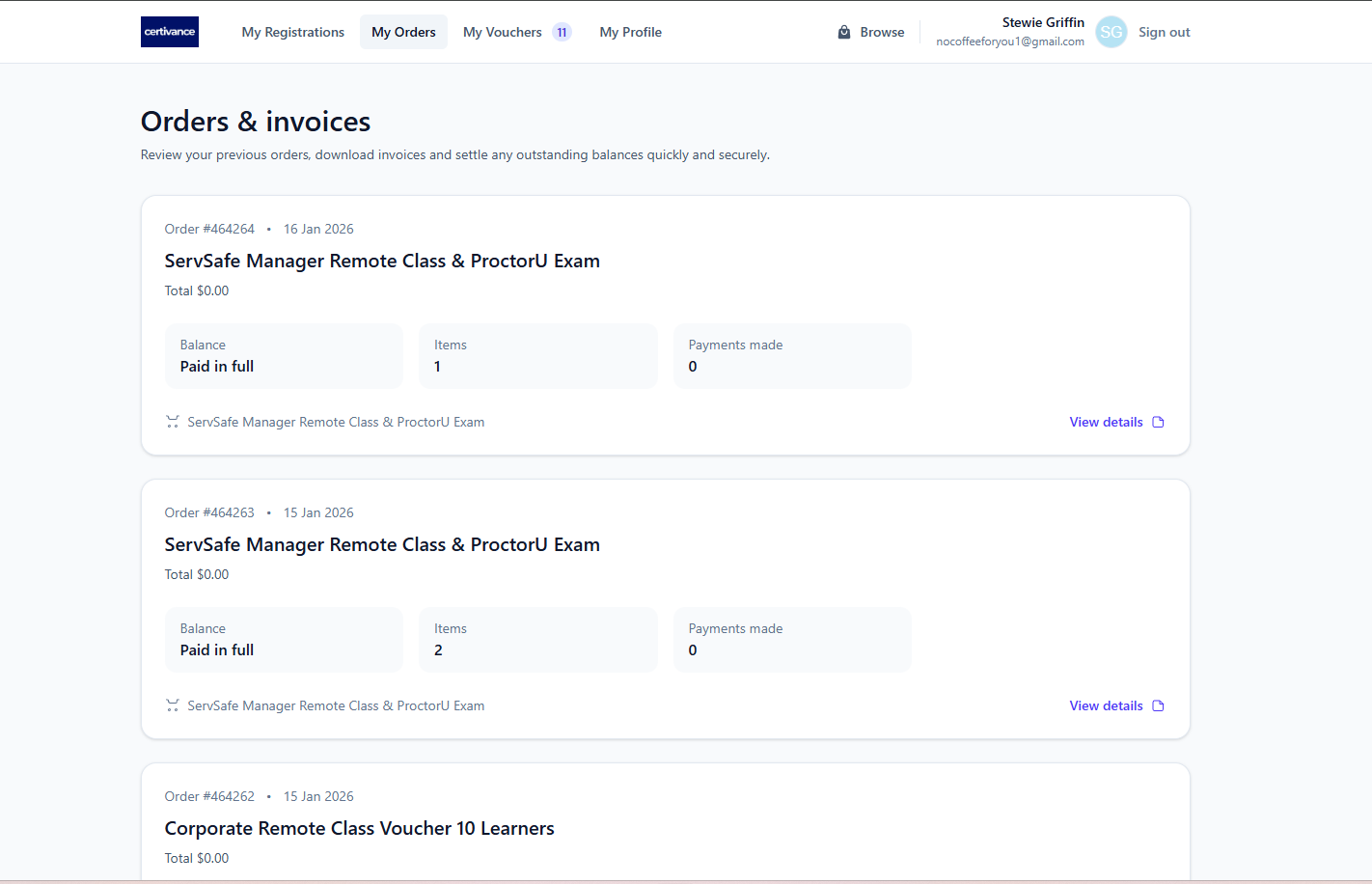This screenshot has height=884, width=1372.
Task: Select the My Orders tab
Action: point(403,32)
